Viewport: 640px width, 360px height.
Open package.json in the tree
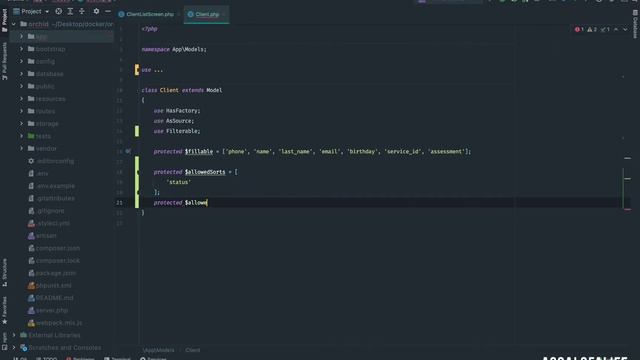point(52,273)
